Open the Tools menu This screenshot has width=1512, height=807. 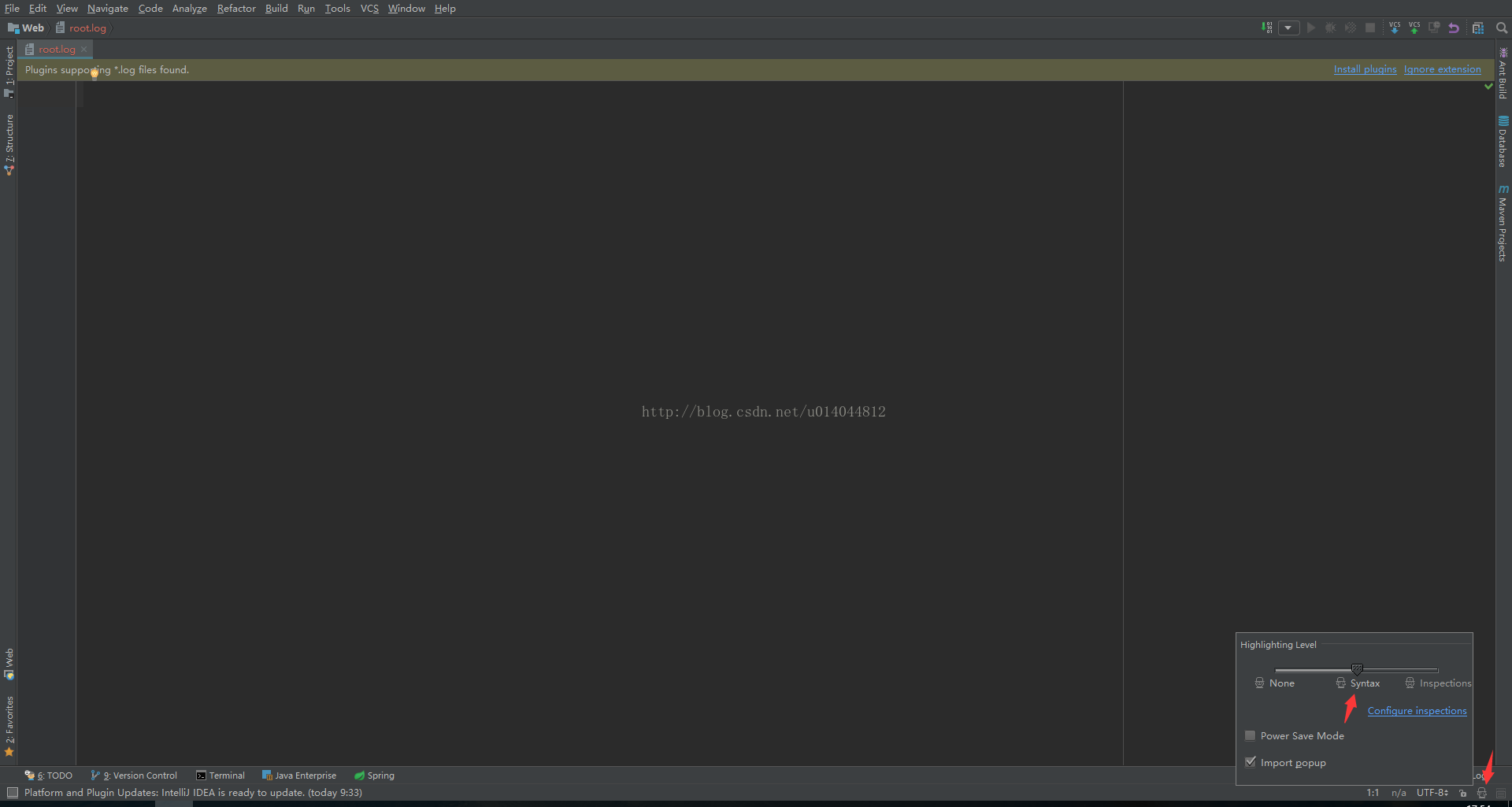point(338,9)
